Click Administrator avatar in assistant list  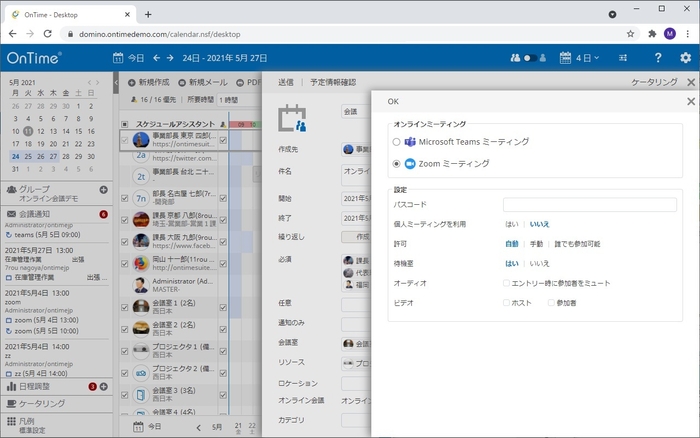141,285
